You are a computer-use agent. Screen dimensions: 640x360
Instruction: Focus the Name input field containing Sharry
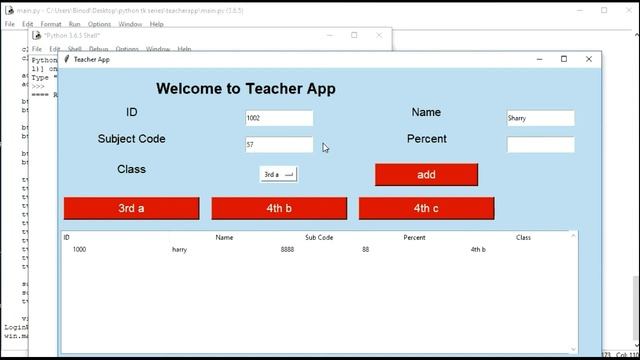(541, 118)
